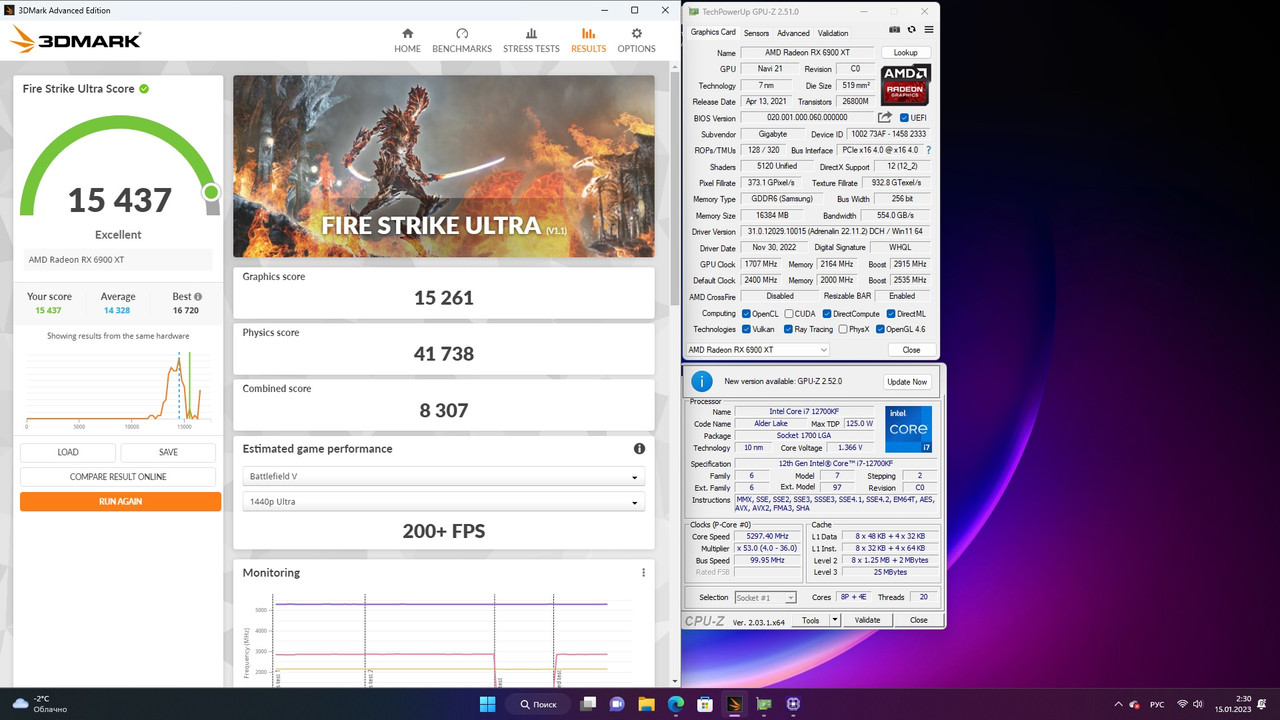Open the Monitoring three-dot menu
Viewport: 1280px width, 720px height.
coord(643,573)
